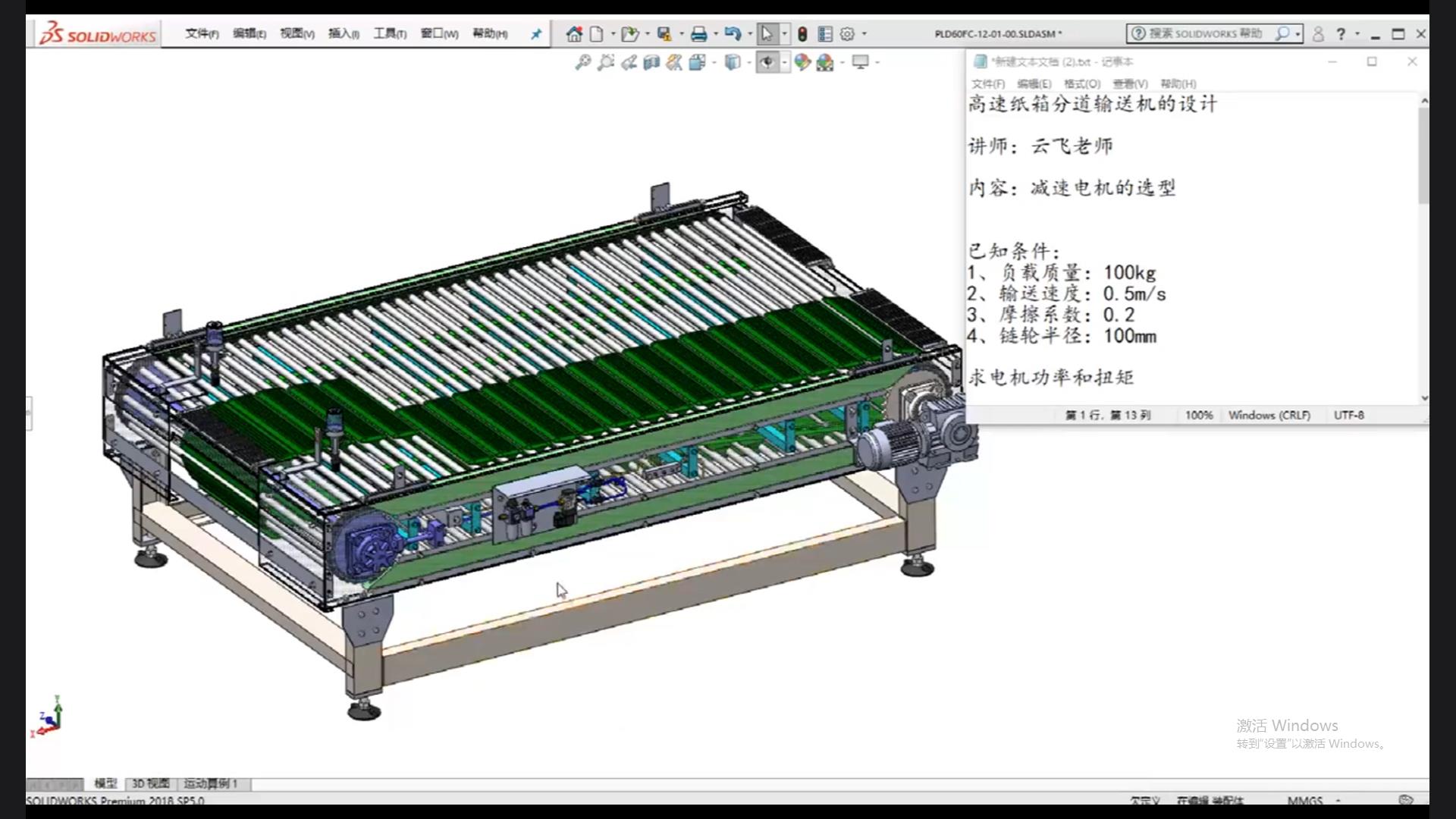Click the Zoom to Fit magnifier icon

point(582,62)
